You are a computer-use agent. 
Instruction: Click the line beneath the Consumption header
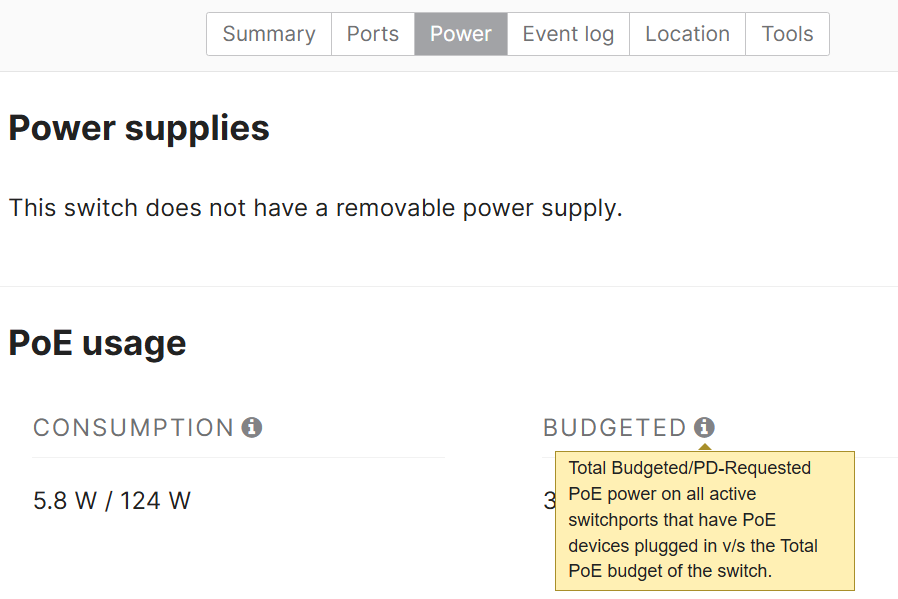pyautogui.click(x=238, y=458)
